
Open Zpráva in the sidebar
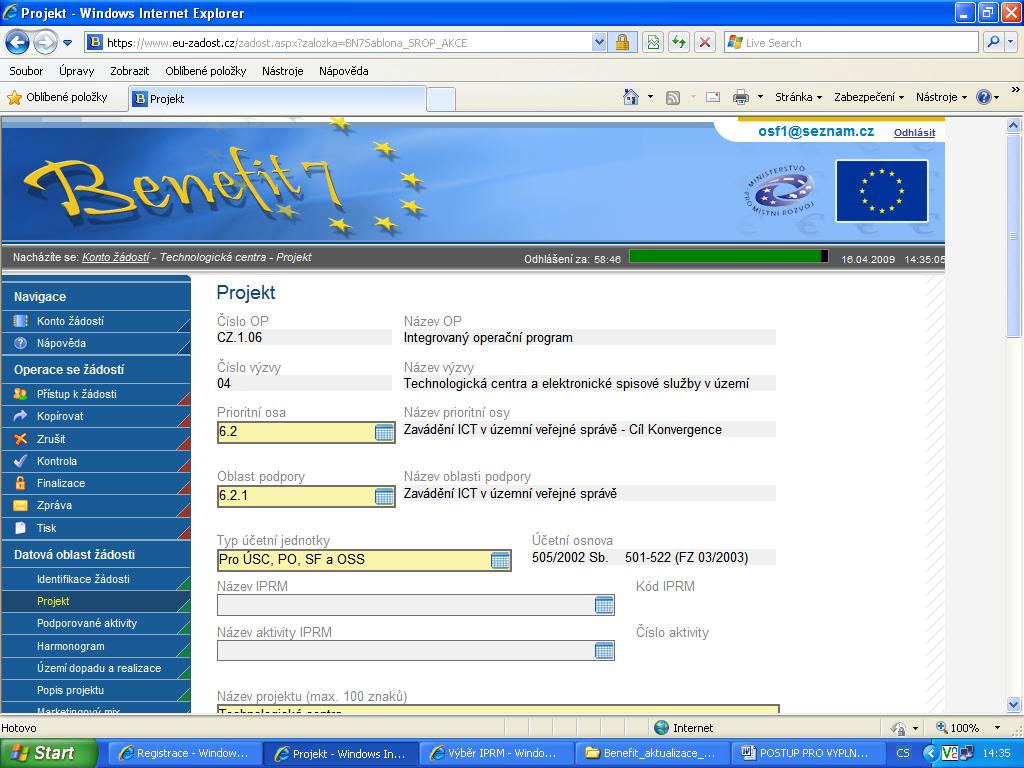[x=96, y=505]
